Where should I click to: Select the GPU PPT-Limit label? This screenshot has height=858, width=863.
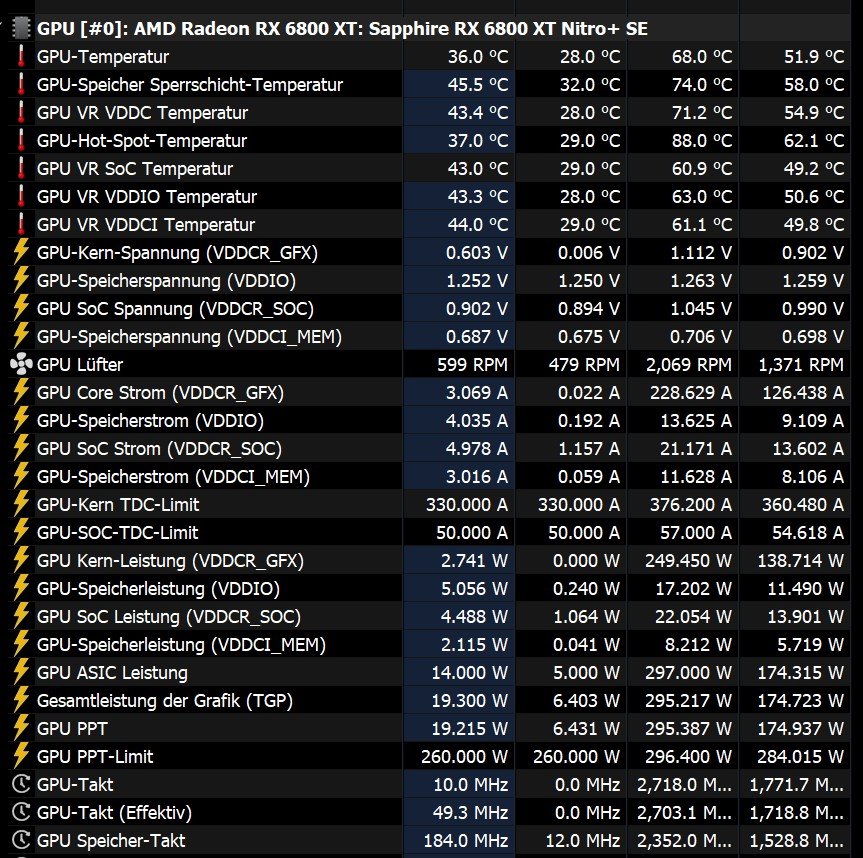(95, 756)
